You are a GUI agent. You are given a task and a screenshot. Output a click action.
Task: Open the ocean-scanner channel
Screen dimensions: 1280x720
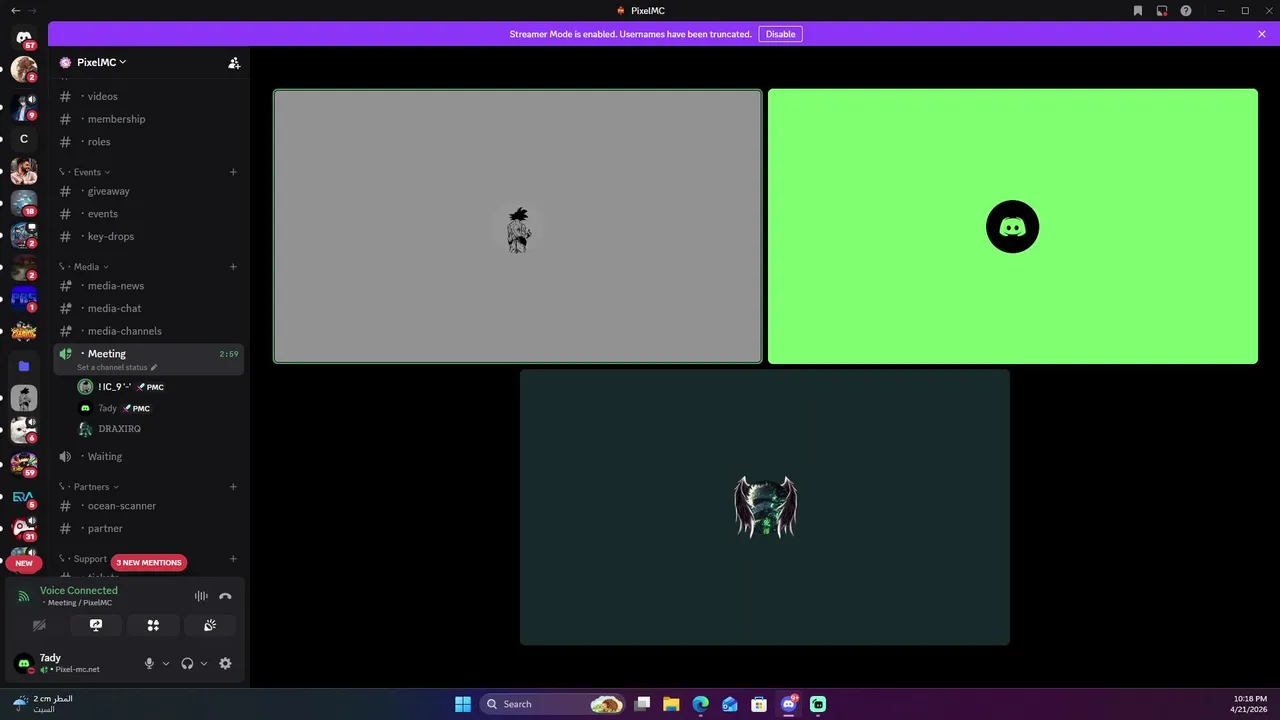coord(148,506)
